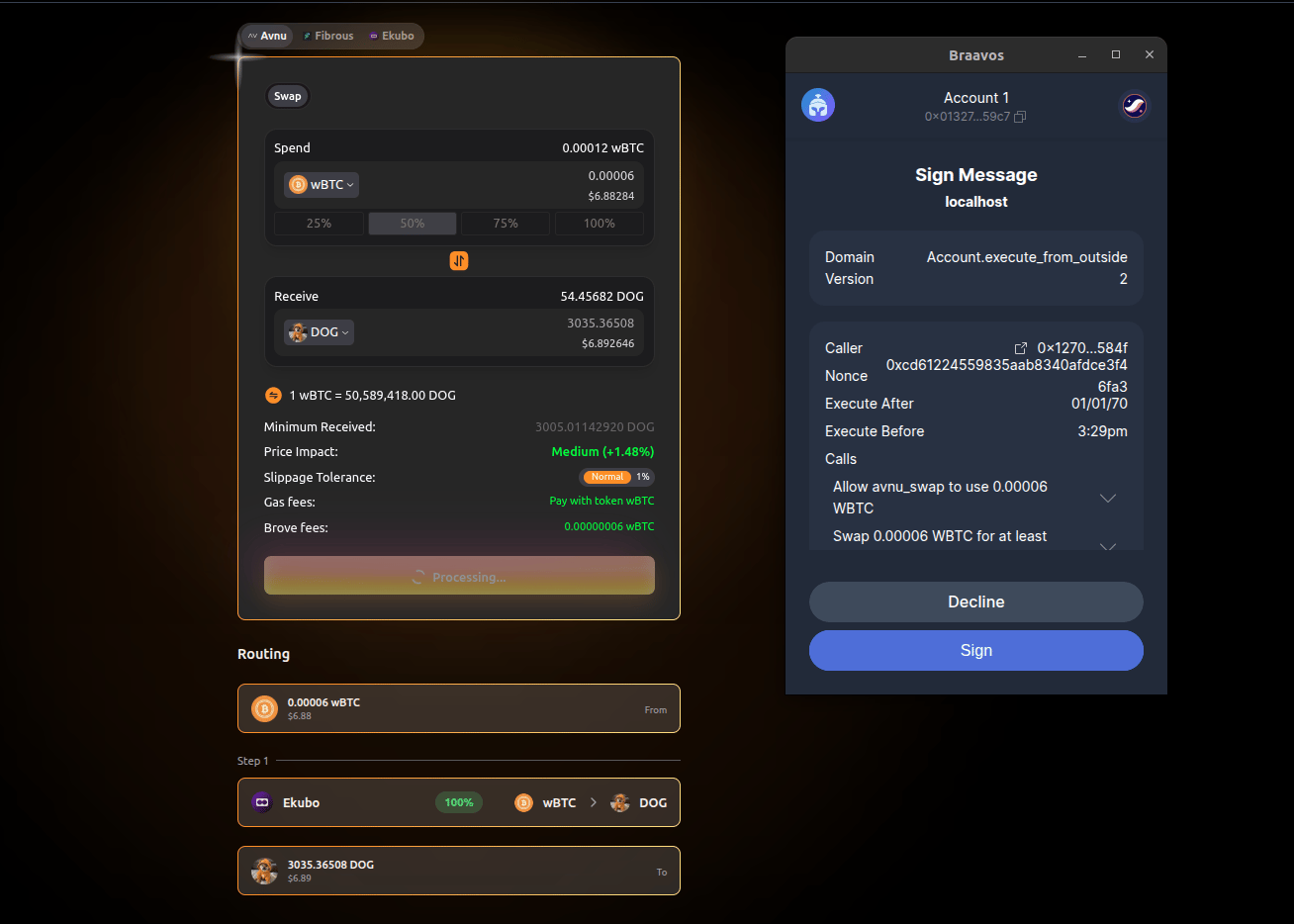Open the wBTC token dropdown
The height and width of the screenshot is (924, 1294).
(322, 184)
